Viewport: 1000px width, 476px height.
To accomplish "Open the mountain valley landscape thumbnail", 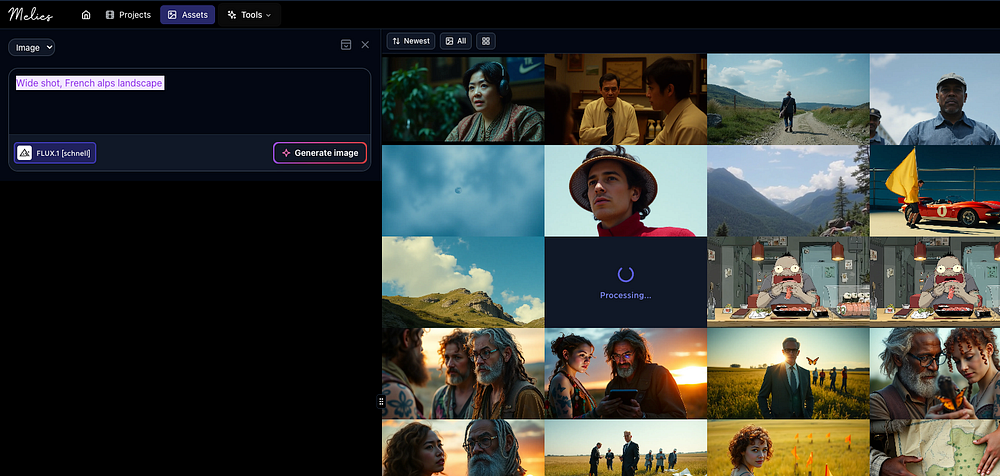I will point(788,190).
